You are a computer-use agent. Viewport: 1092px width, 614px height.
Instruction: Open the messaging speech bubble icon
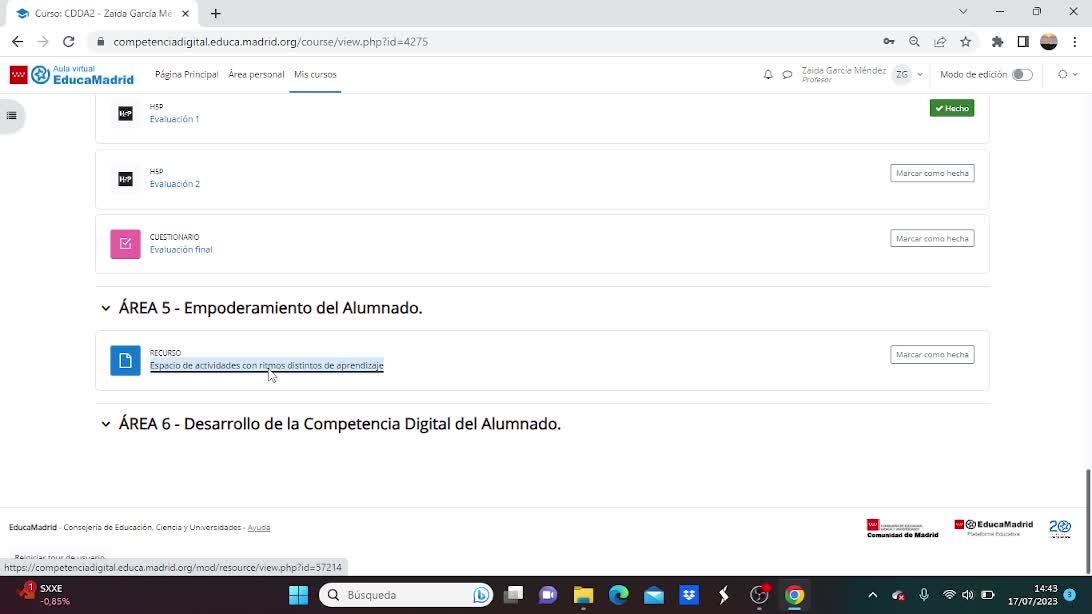[x=787, y=74]
